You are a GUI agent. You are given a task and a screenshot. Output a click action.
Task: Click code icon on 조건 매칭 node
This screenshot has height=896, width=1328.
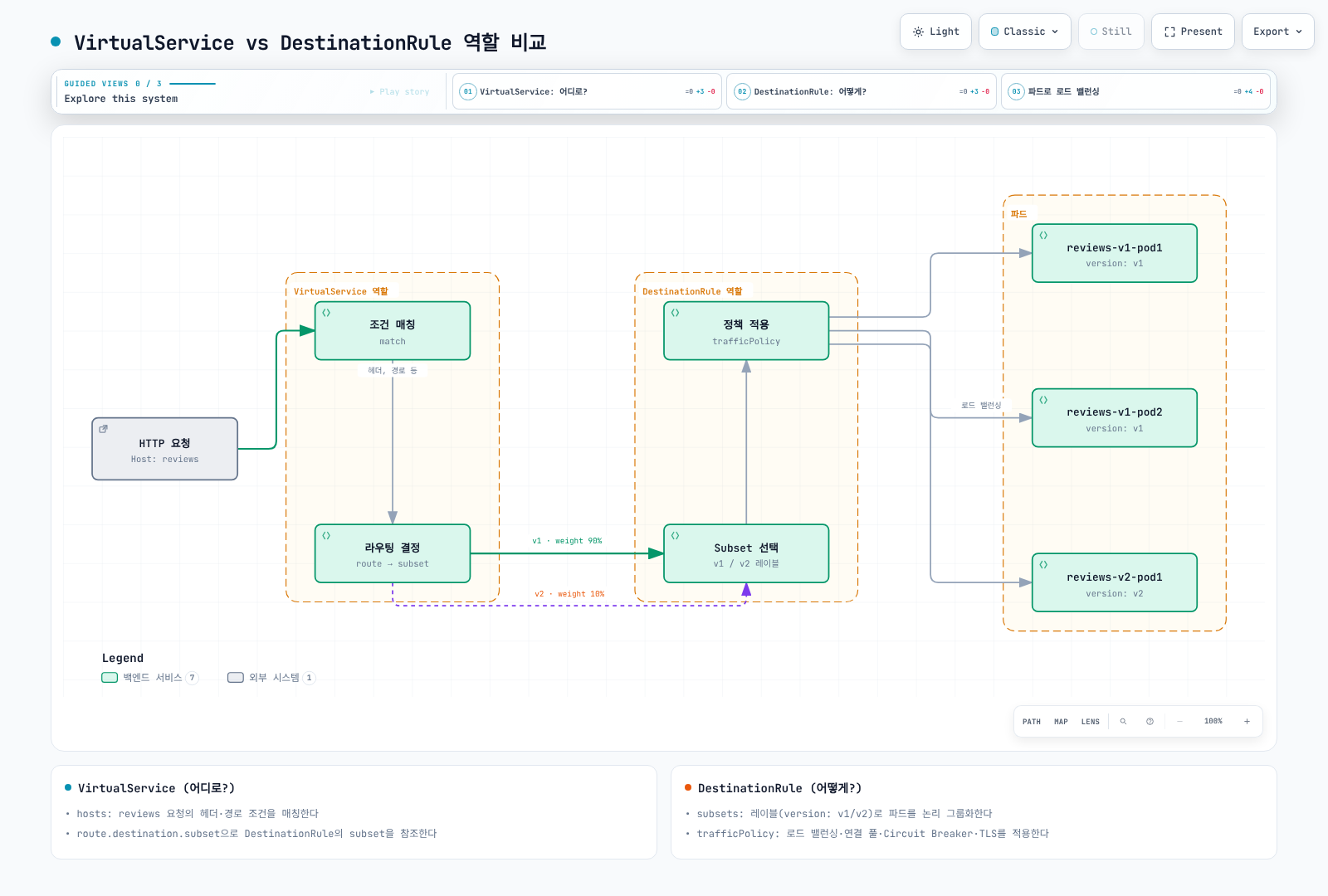(x=326, y=313)
